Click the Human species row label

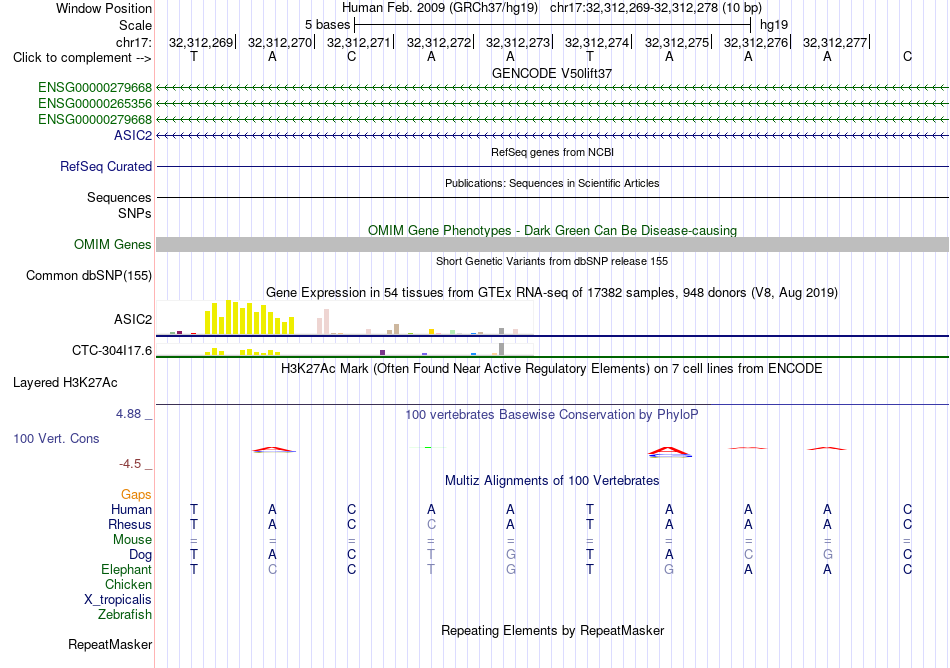click(131, 509)
